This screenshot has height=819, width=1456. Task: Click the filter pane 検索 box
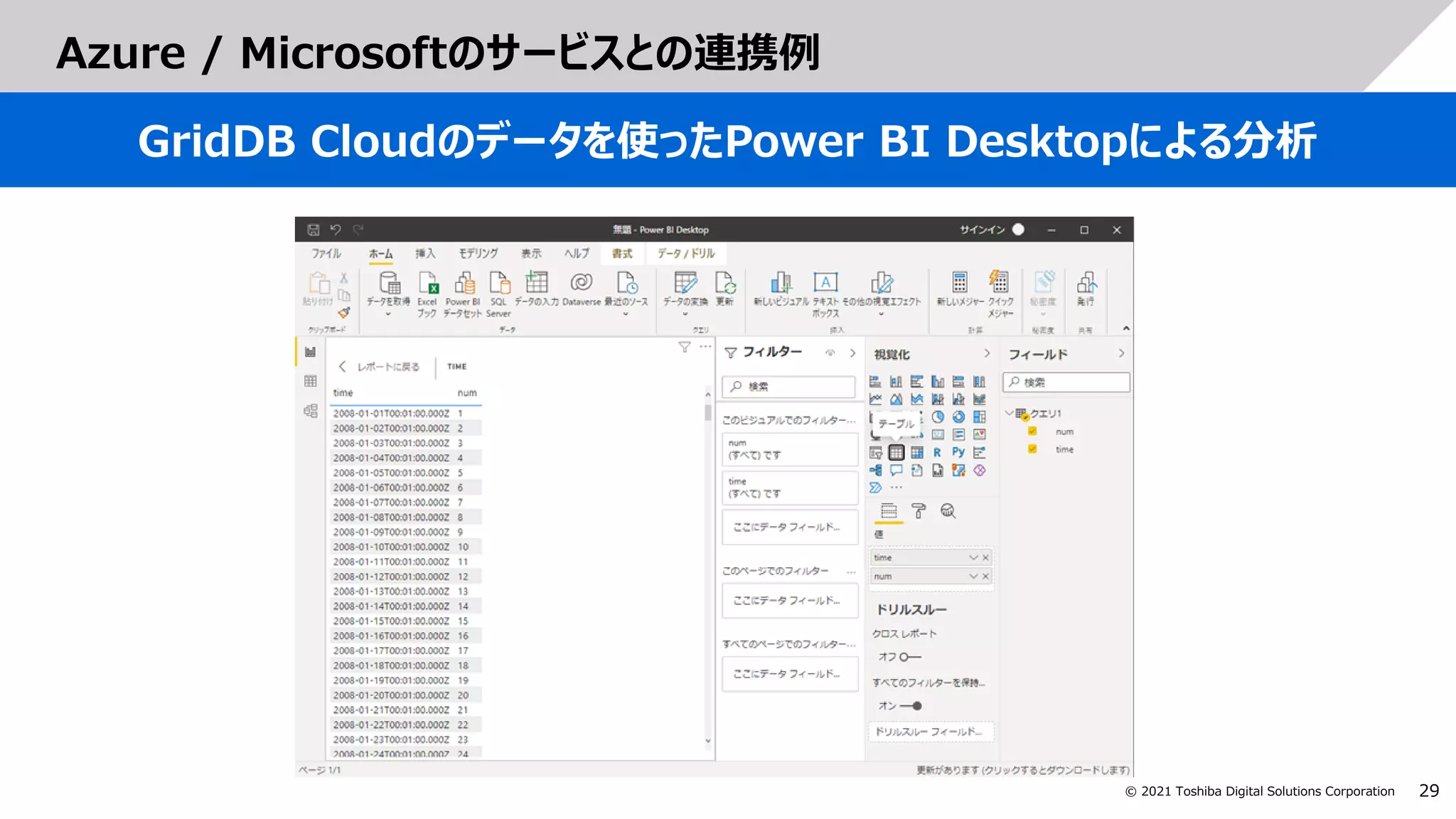coord(789,387)
